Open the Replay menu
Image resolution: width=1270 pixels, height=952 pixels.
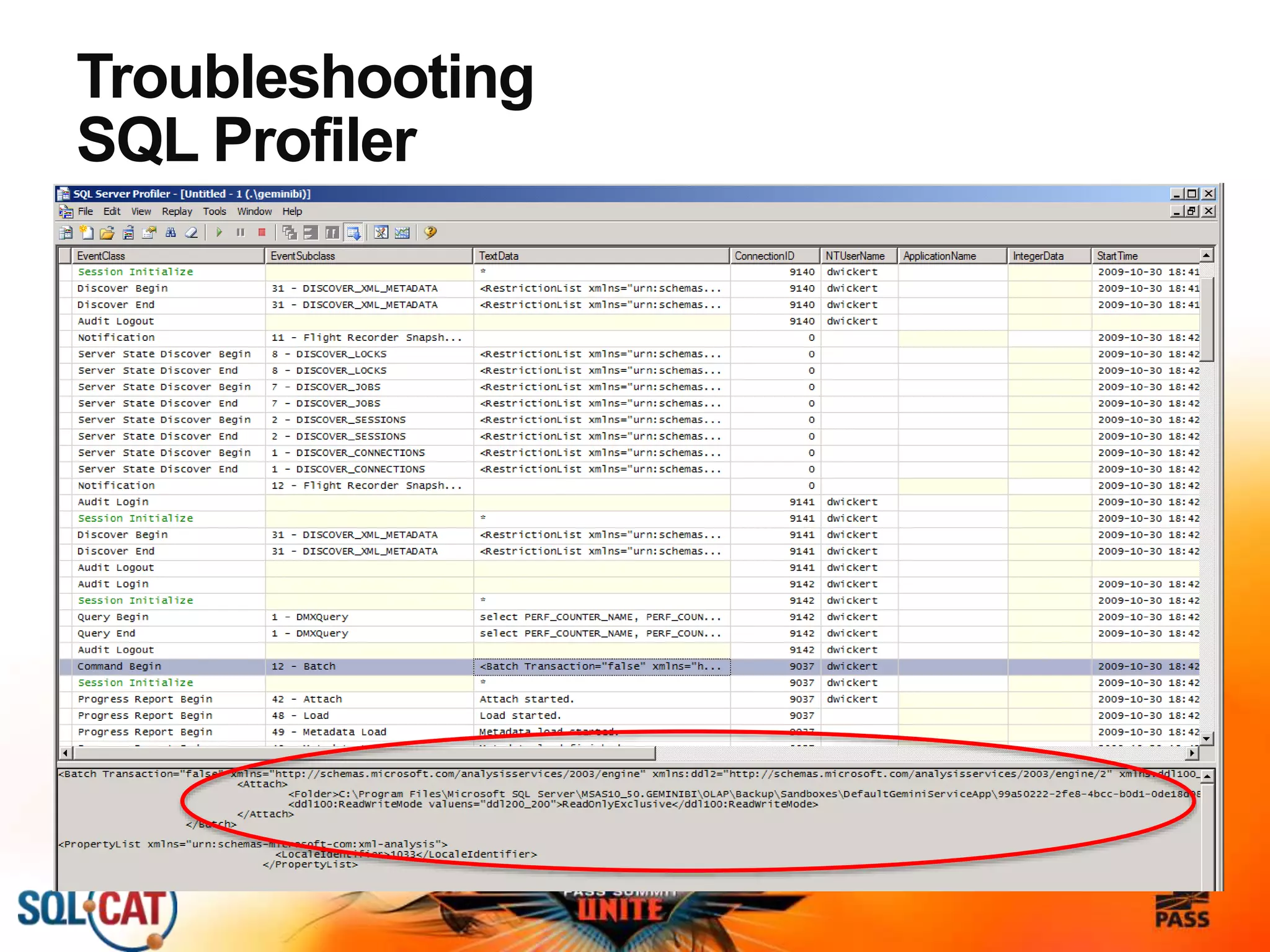click(177, 211)
